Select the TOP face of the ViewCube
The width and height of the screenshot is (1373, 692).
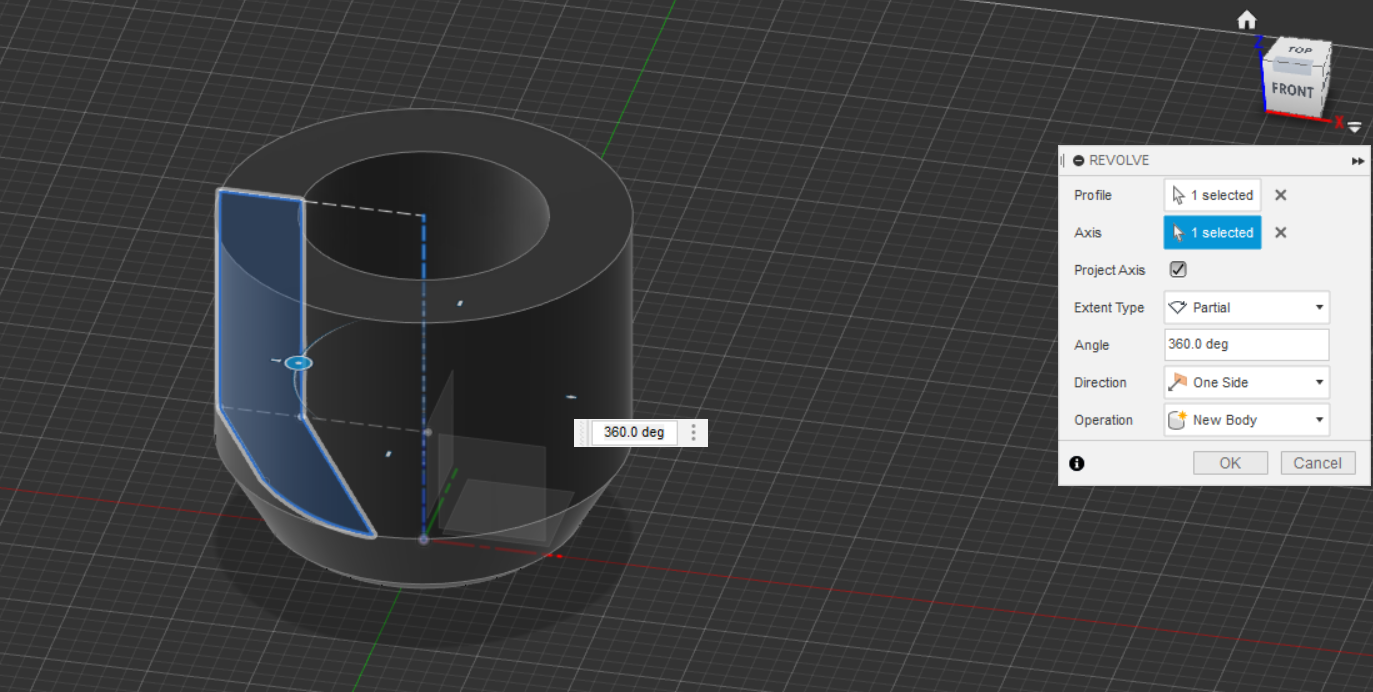point(1299,50)
